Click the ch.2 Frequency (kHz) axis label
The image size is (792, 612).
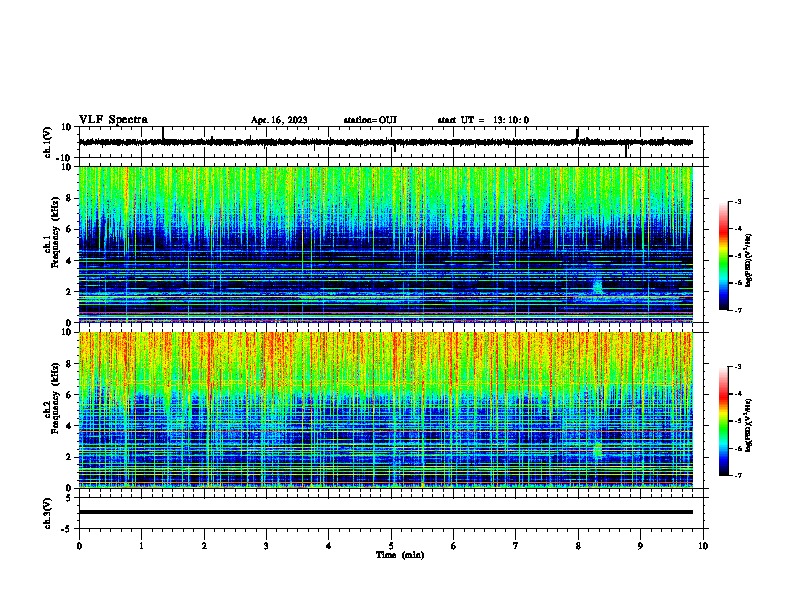(52, 397)
